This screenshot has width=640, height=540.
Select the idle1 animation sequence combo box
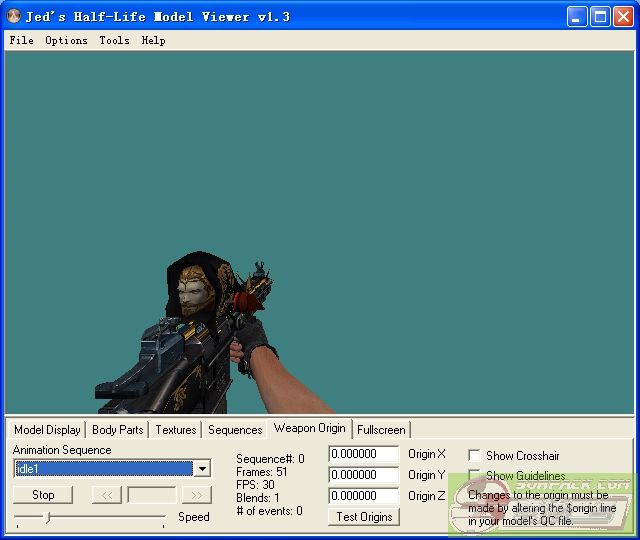(103, 469)
